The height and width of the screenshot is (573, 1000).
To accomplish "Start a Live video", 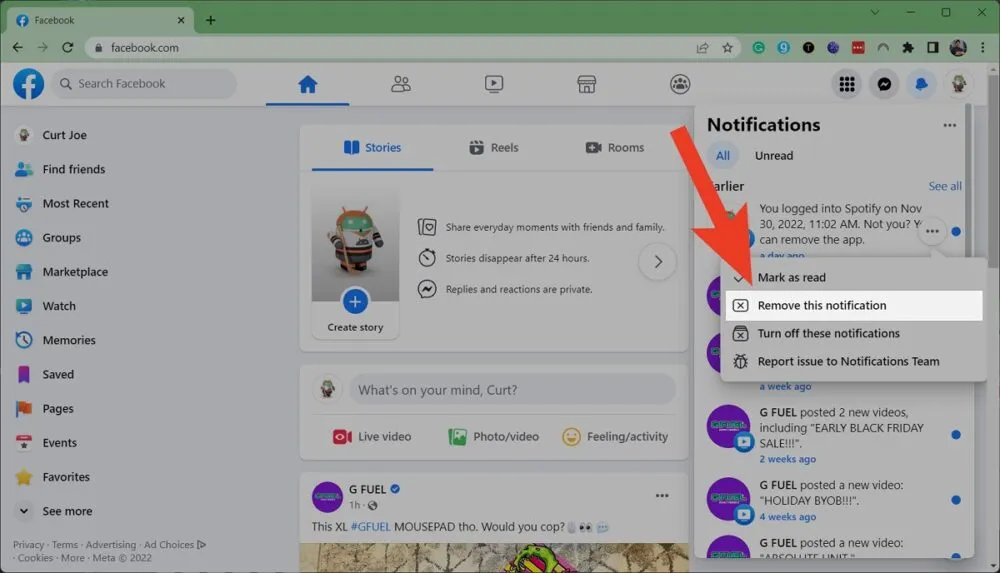I will (x=372, y=436).
